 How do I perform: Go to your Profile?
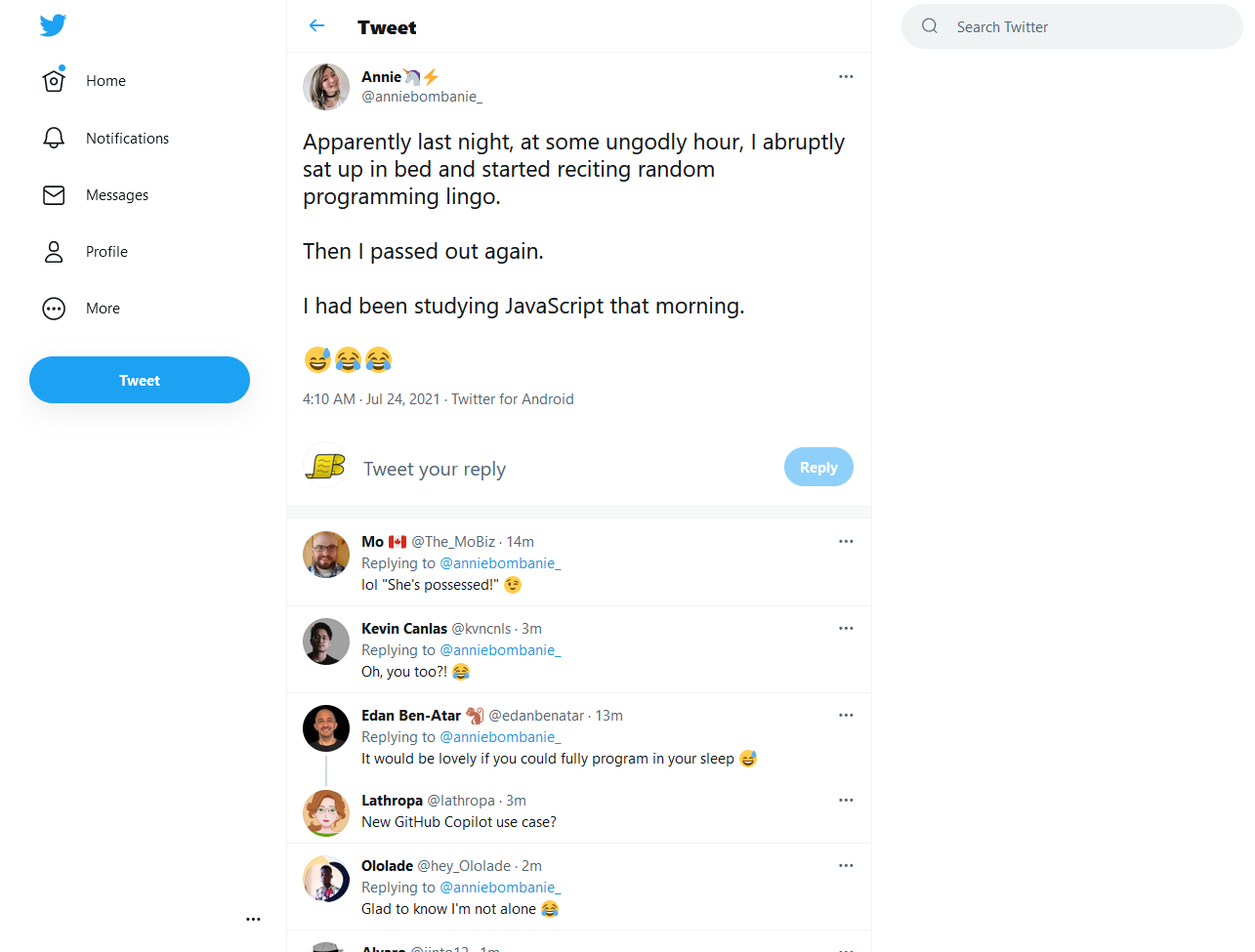[105, 251]
